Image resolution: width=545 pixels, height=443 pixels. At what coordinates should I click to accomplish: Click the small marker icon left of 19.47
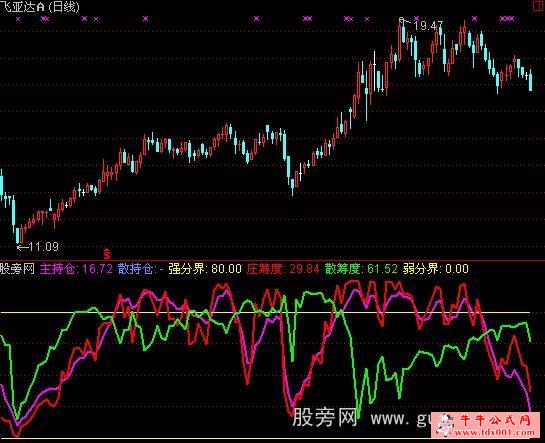point(402,20)
